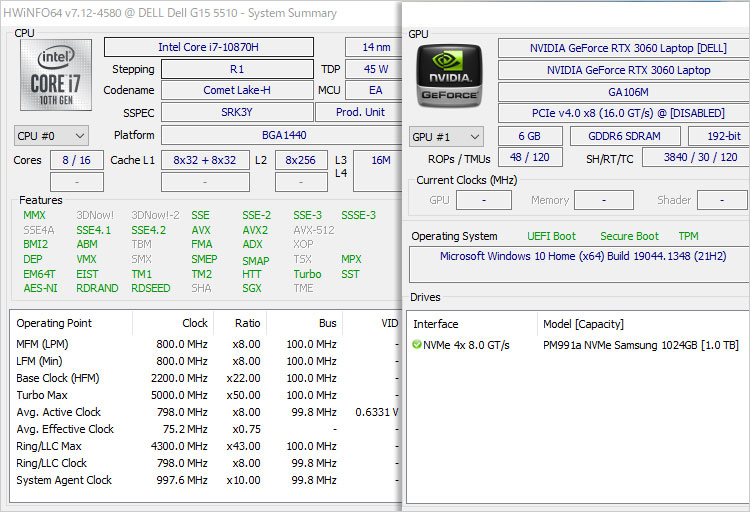Click the Stepping R1 field
The width and height of the screenshot is (750, 512).
coord(237,69)
